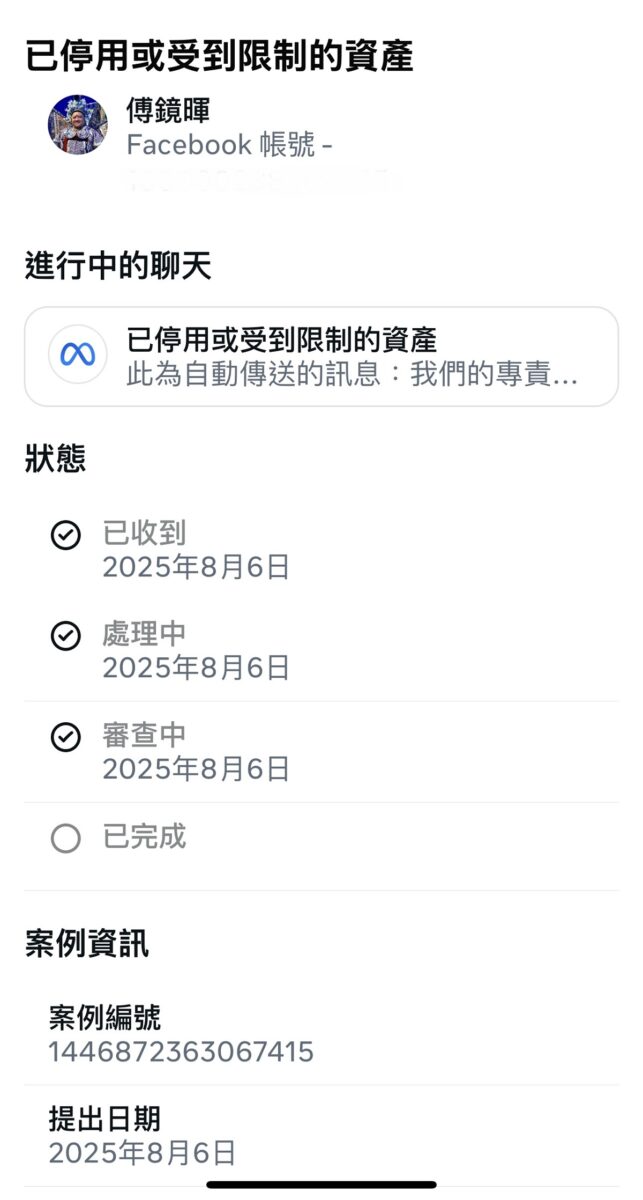Tap the 審查中 checkmark icon
643x1200 pixels.
tap(66, 737)
